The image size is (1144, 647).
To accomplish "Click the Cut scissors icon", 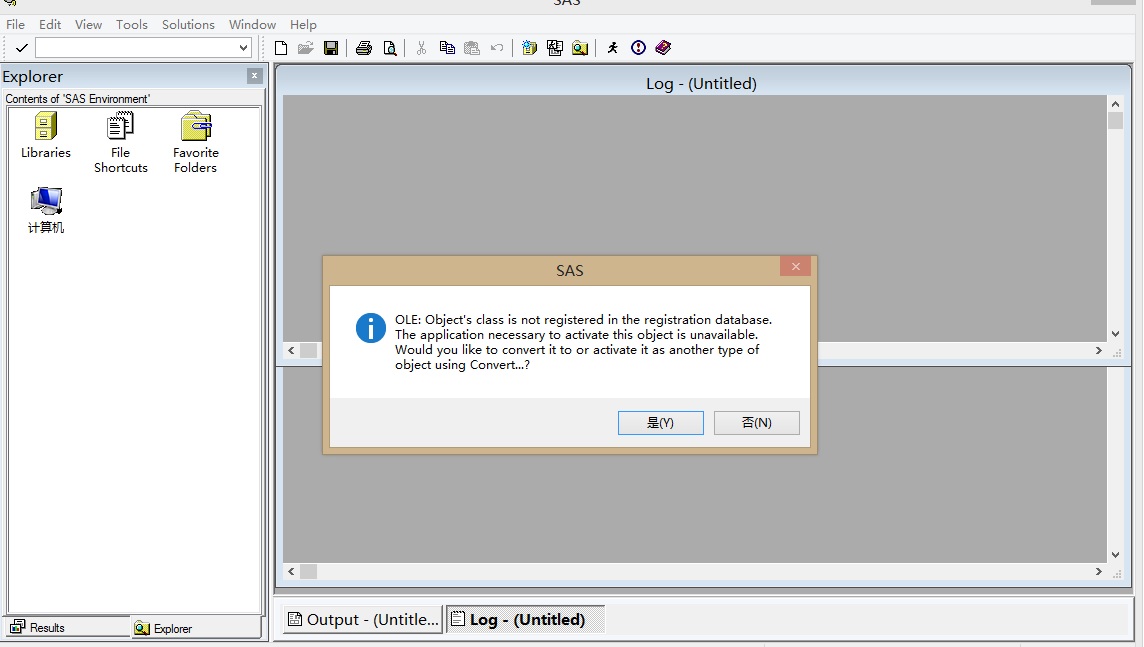I will tap(421, 48).
